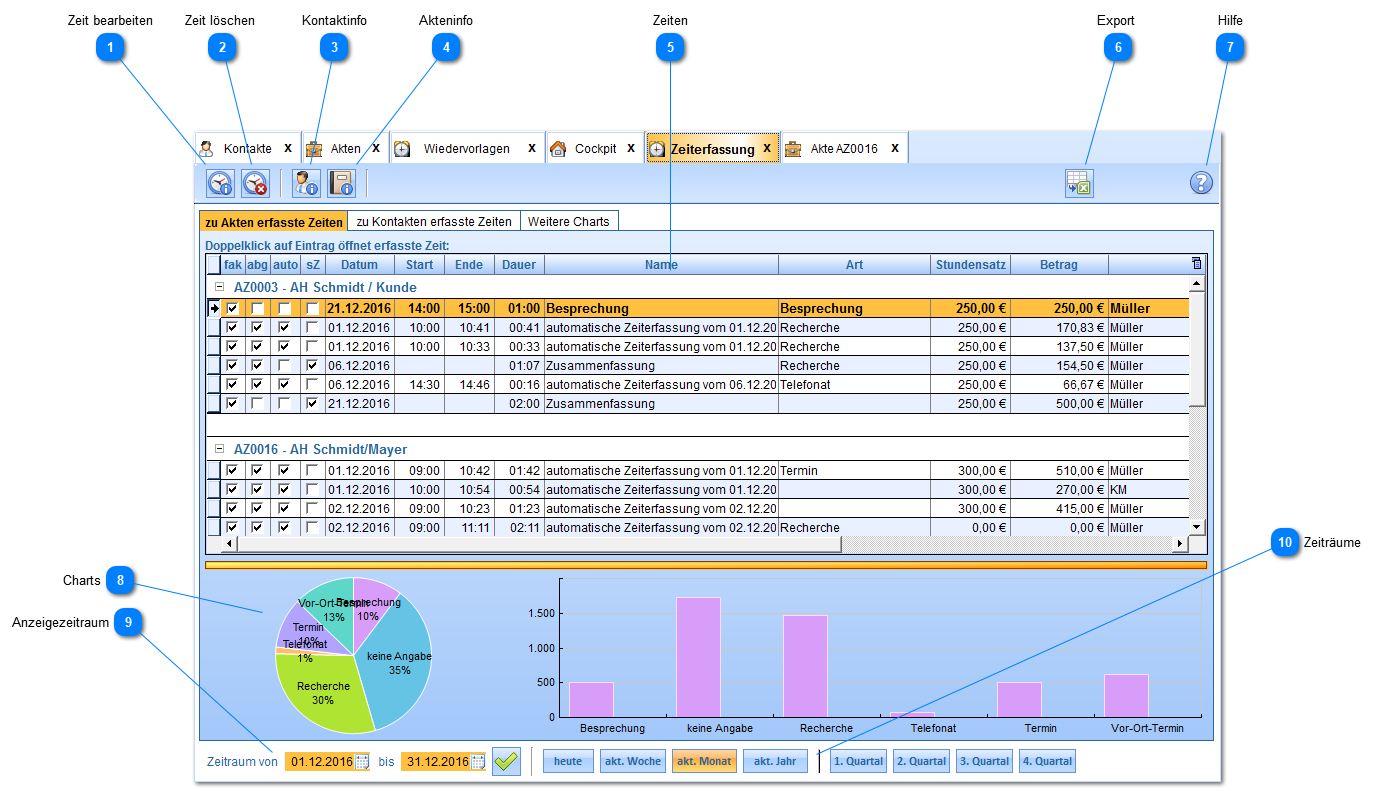Click the Zeit löschen toolbar icon

pyautogui.click(x=256, y=183)
